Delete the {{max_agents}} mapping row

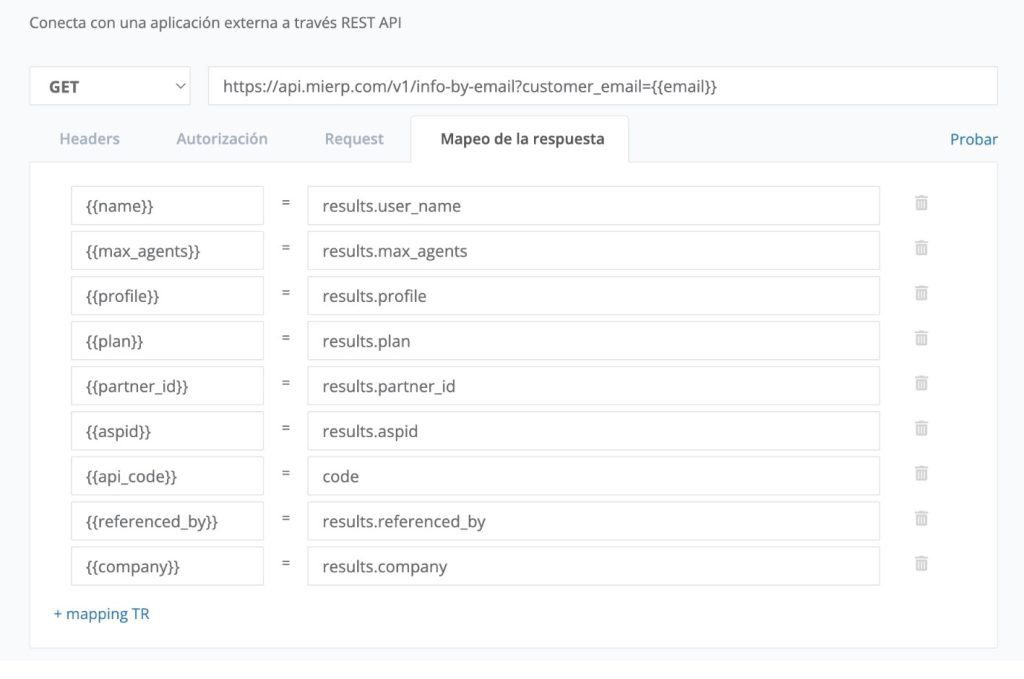[921, 248]
